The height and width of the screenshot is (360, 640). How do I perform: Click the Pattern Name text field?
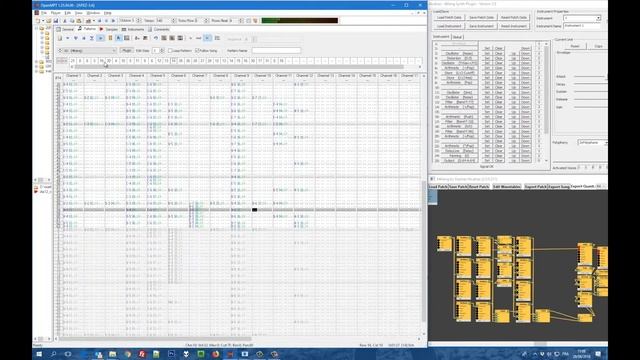276,51
